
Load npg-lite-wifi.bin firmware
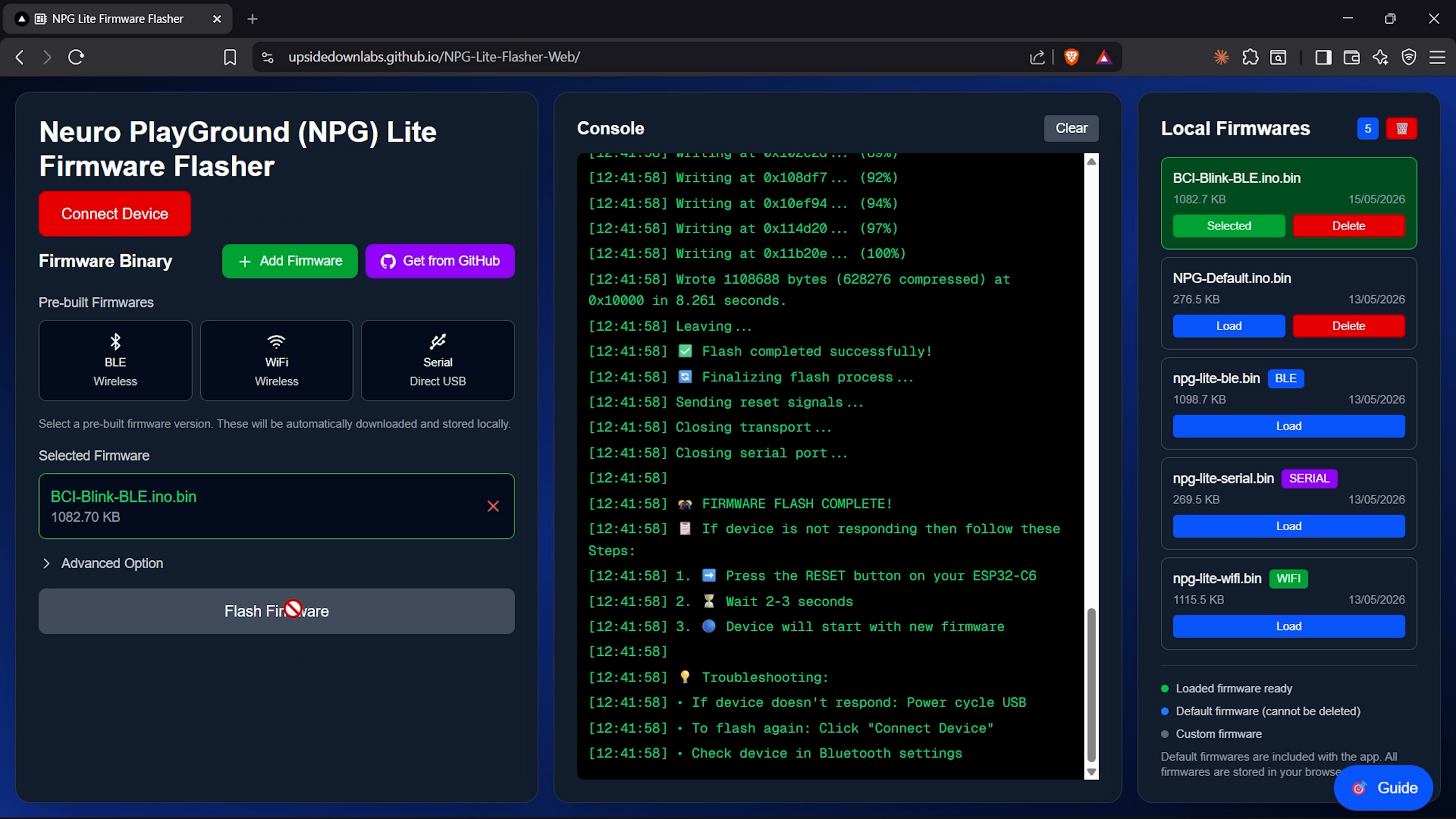click(1289, 626)
